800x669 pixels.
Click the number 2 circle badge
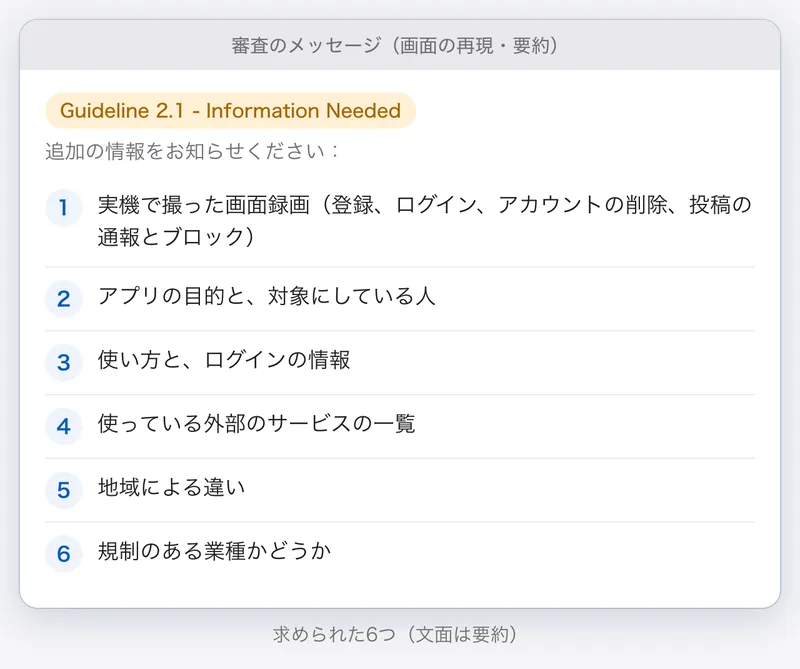click(x=64, y=299)
